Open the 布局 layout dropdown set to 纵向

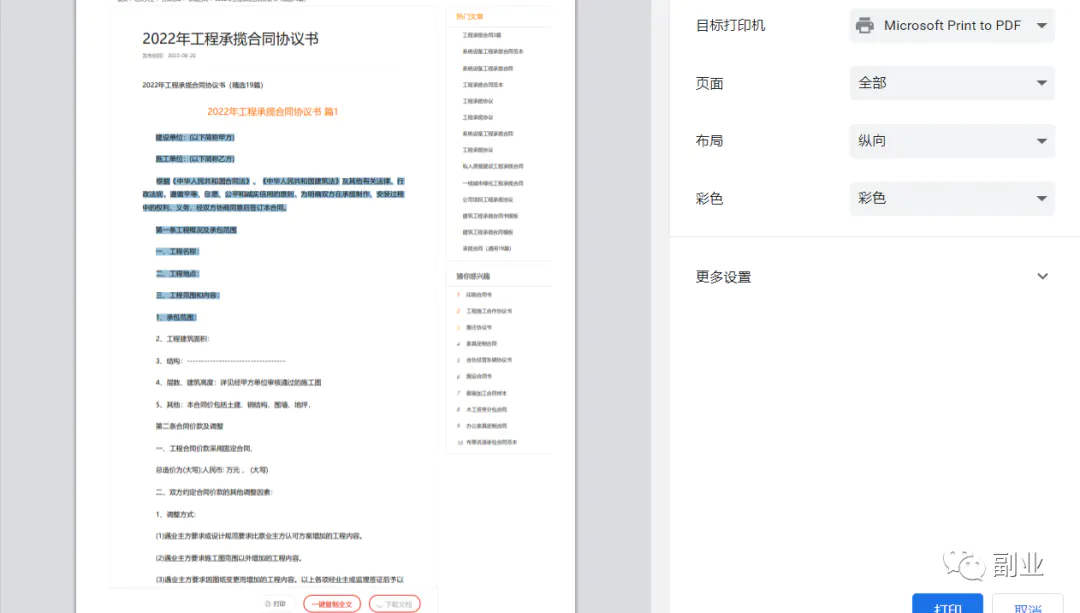951,141
